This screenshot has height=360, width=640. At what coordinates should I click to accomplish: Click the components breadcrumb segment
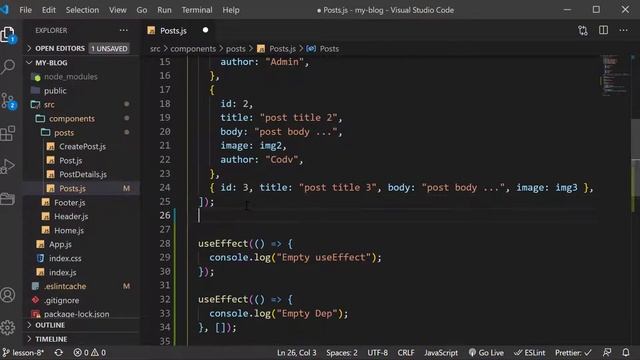[193, 49]
